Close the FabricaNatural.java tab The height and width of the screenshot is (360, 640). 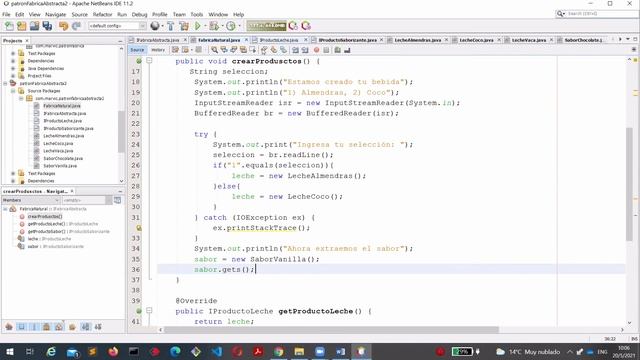click(x=246, y=40)
